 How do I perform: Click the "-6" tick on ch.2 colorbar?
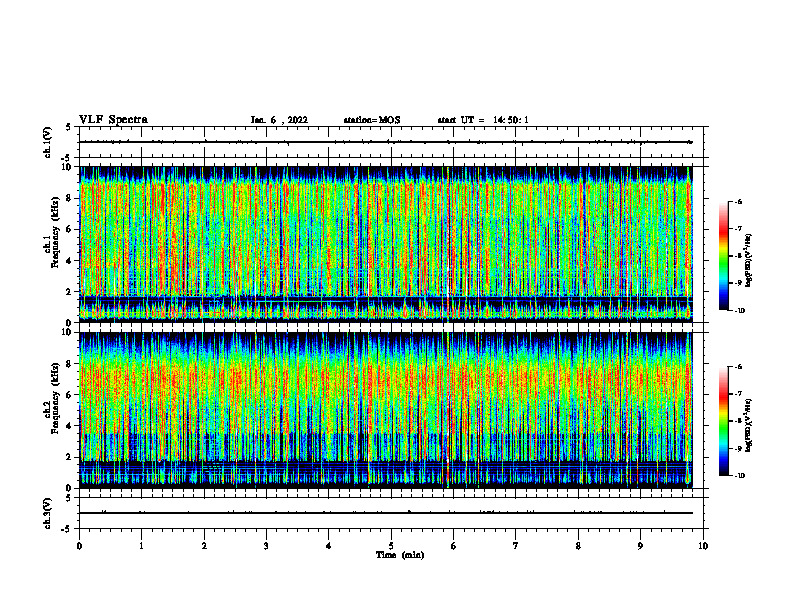pos(738,367)
